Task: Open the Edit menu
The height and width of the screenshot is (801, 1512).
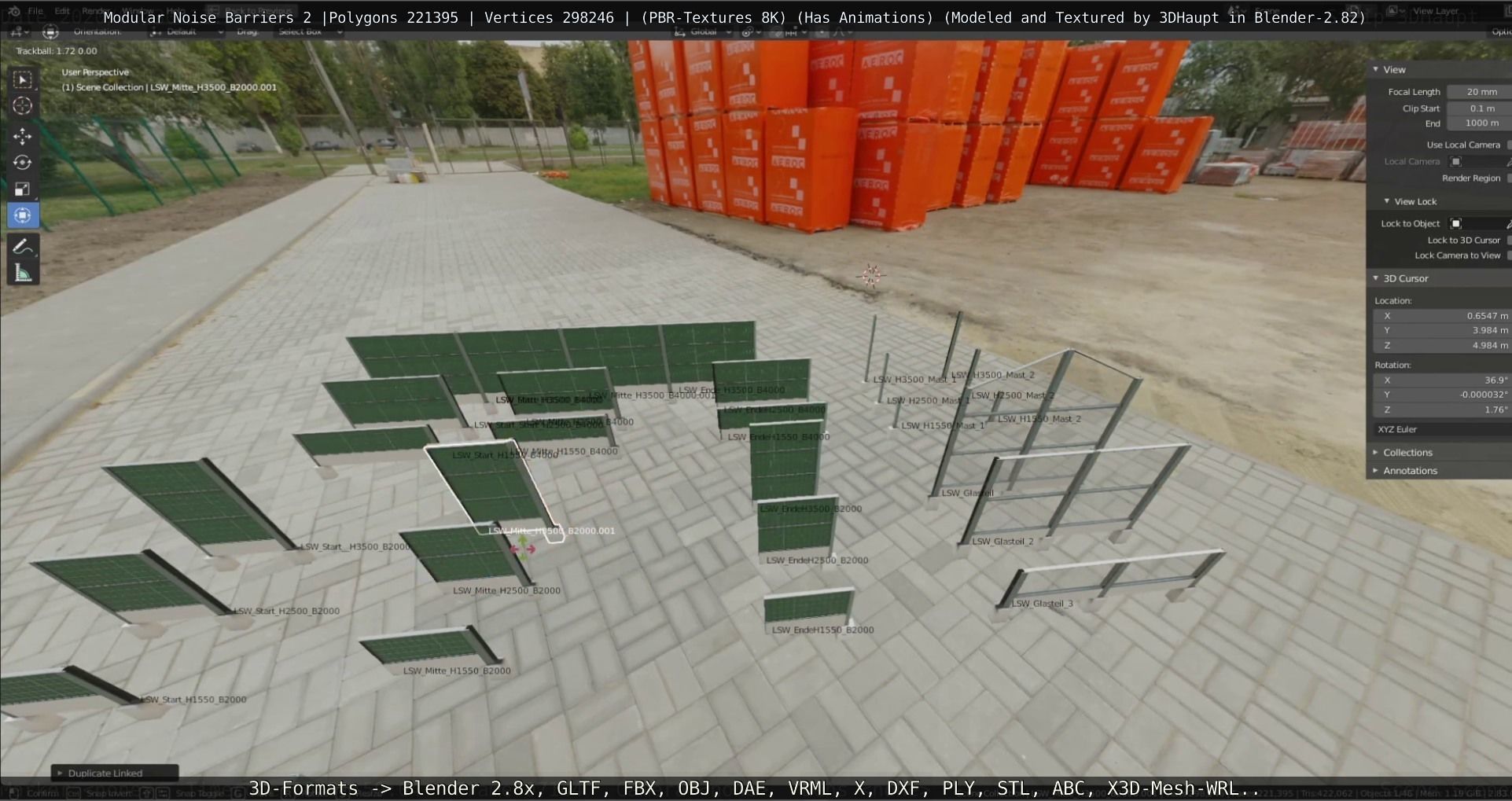Action: pos(62,11)
